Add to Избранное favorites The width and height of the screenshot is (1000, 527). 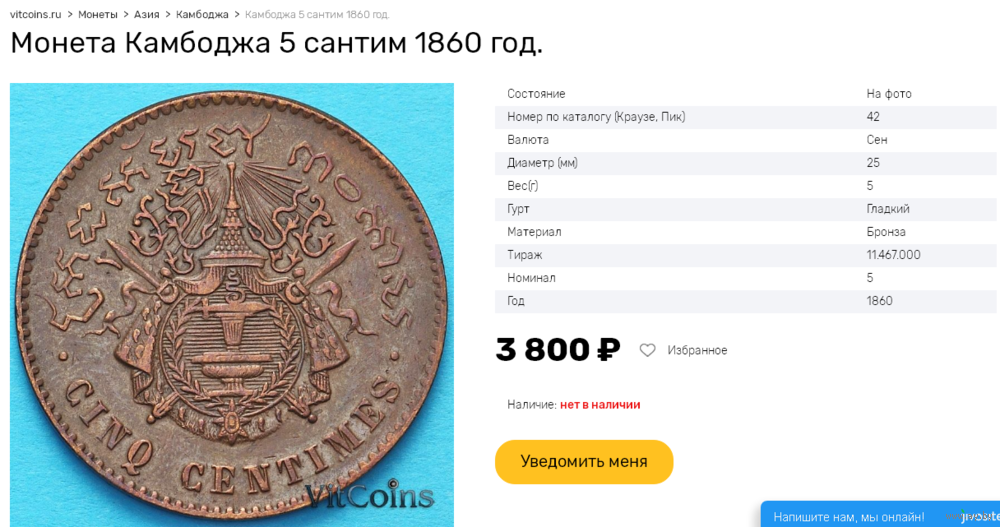pyautogui.click(x=697, y=350)
